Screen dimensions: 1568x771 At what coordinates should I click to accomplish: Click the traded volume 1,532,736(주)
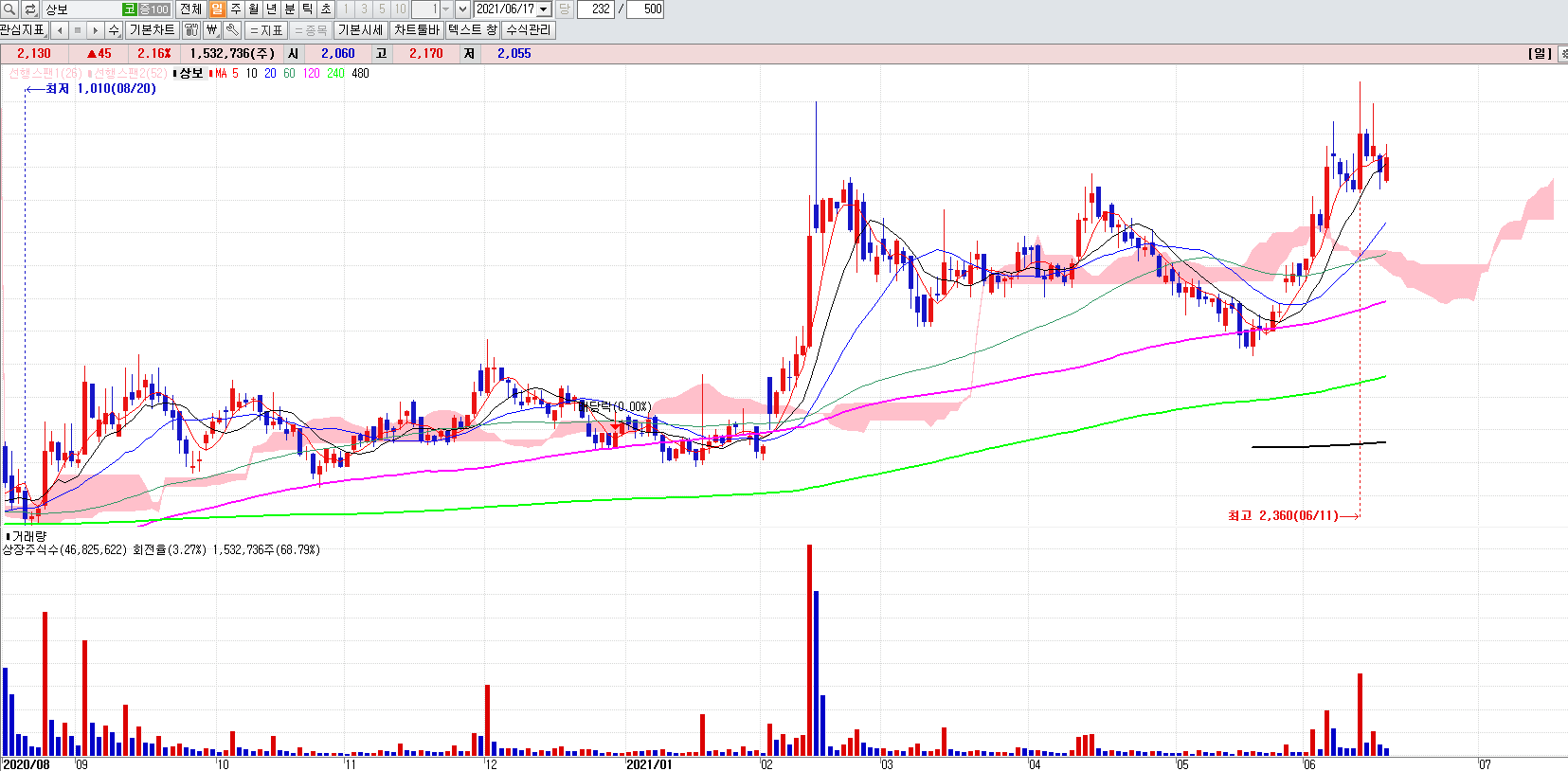232,54
